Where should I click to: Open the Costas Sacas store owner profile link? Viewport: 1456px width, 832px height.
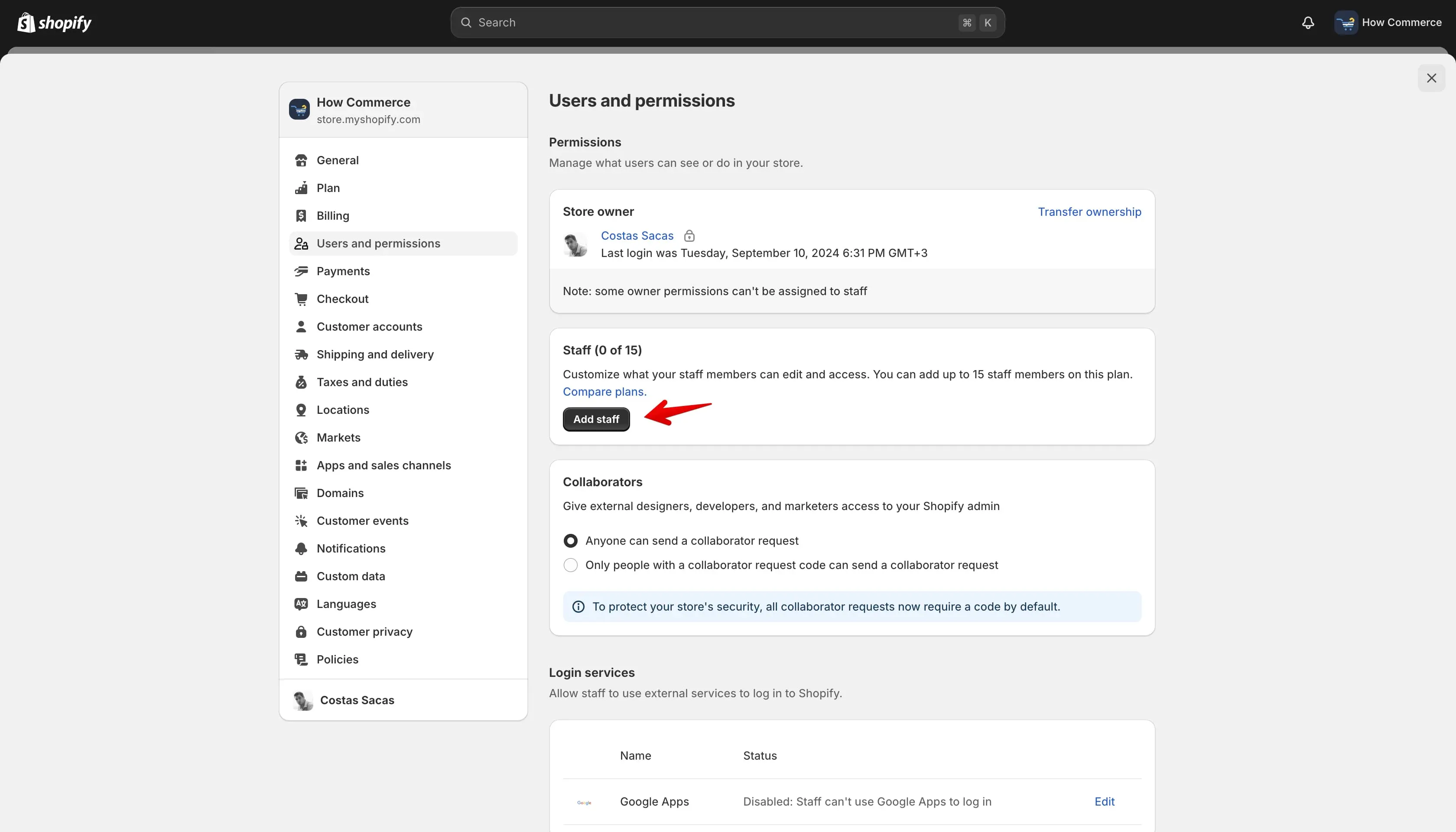(637, 235)
